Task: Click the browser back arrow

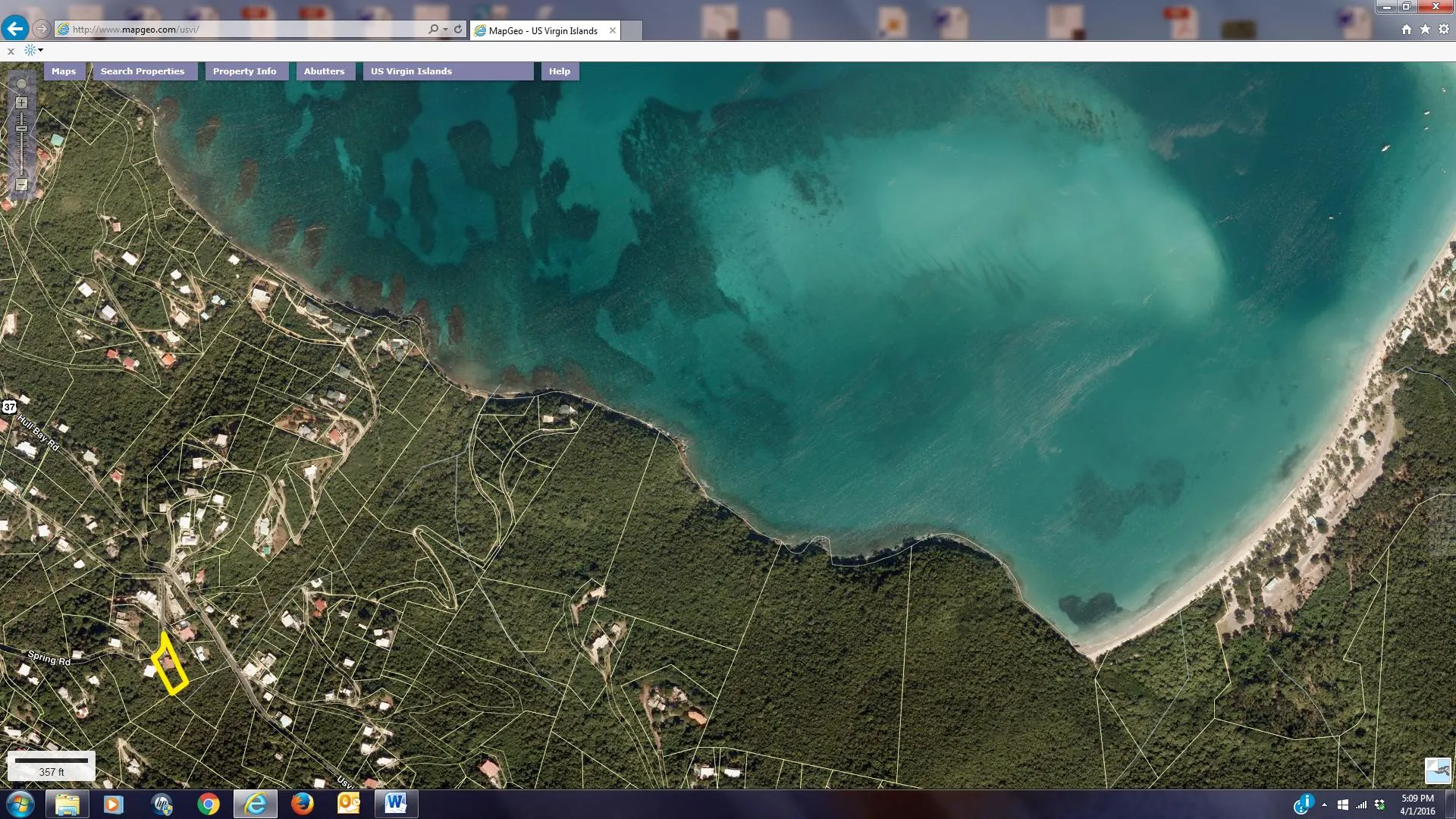Action: 14,29
